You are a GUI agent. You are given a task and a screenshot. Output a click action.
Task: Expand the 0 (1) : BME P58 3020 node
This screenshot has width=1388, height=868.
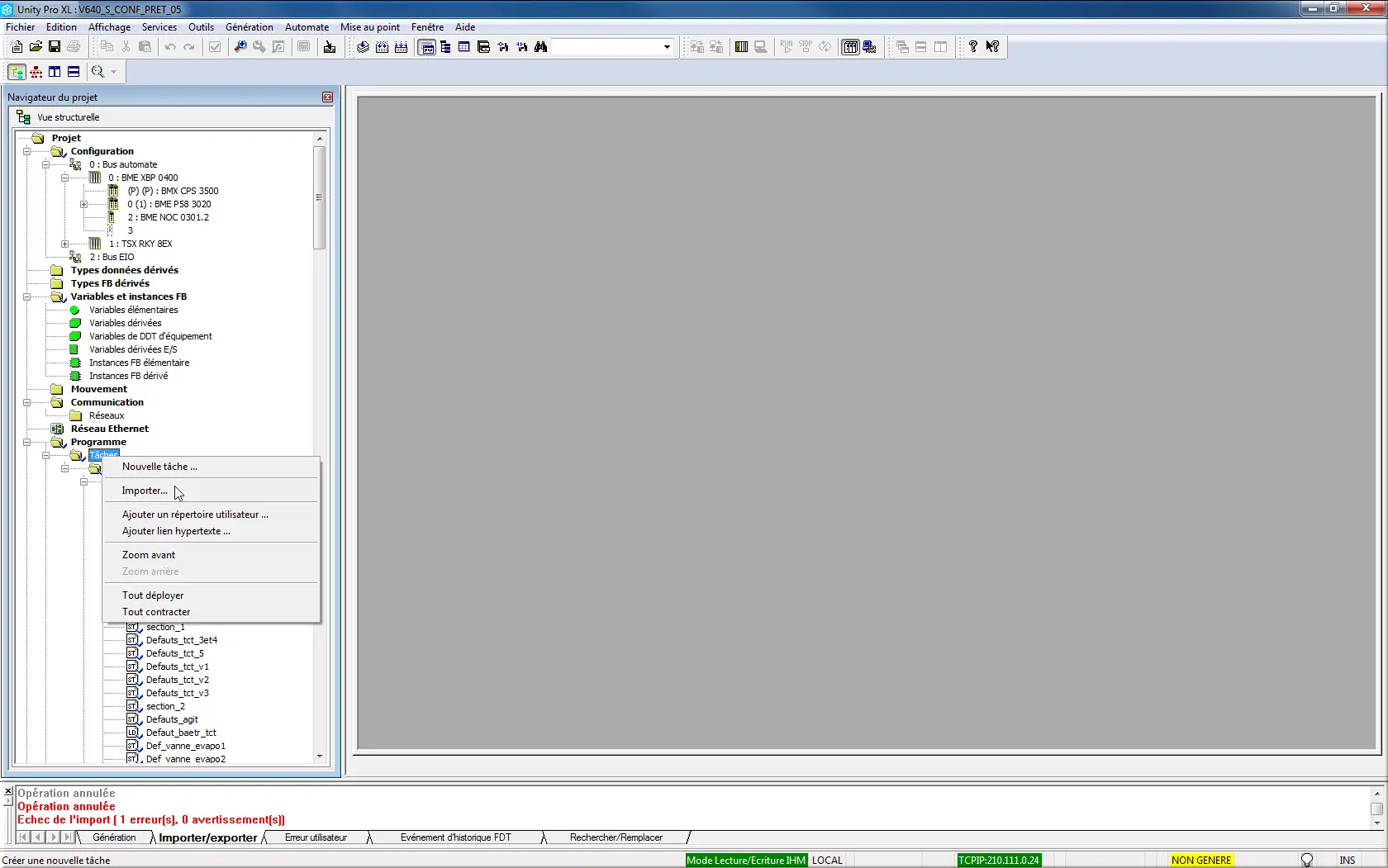click(83, 204)
